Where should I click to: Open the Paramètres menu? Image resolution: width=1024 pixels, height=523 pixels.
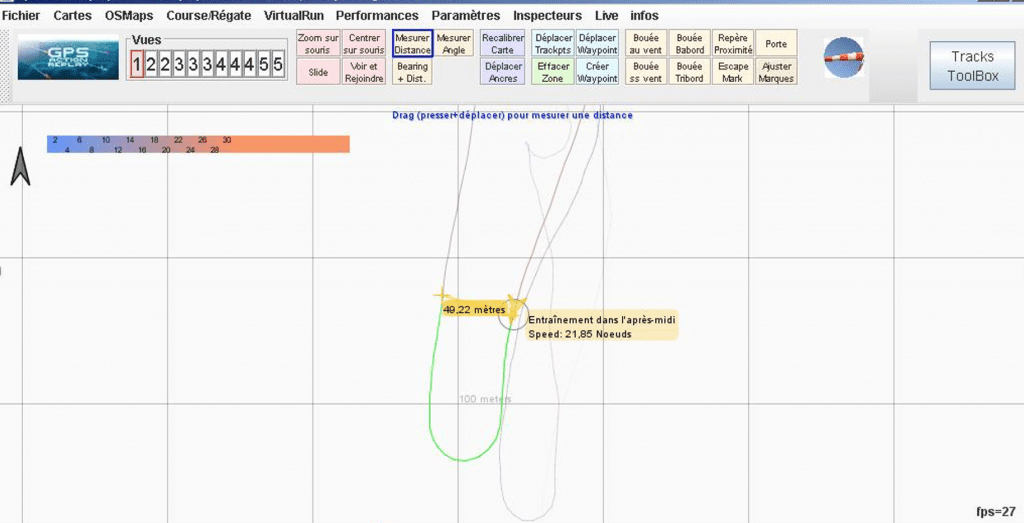465,16
